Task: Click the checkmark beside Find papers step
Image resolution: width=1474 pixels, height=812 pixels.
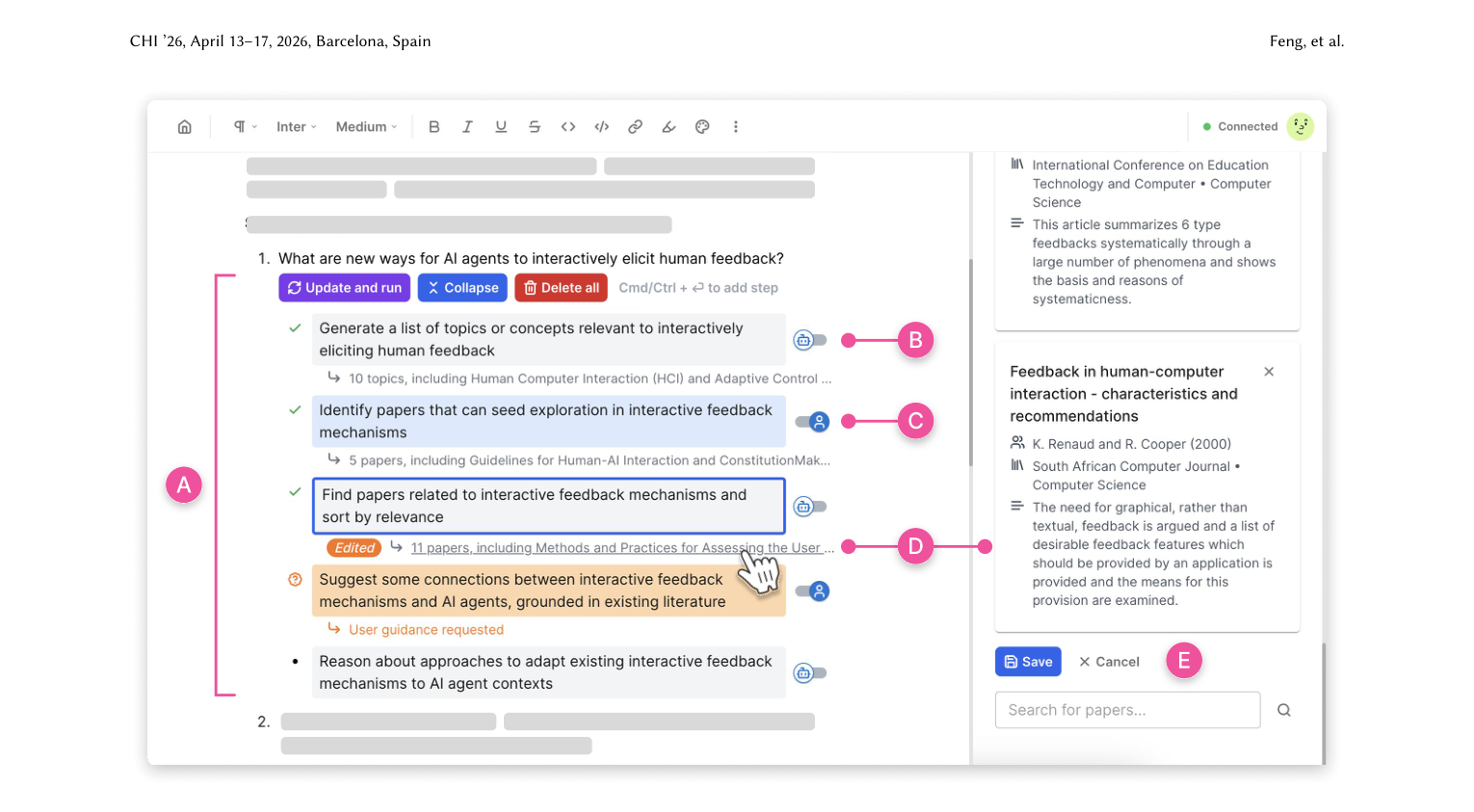Action: pyautogui.click(x=295, y=491)
